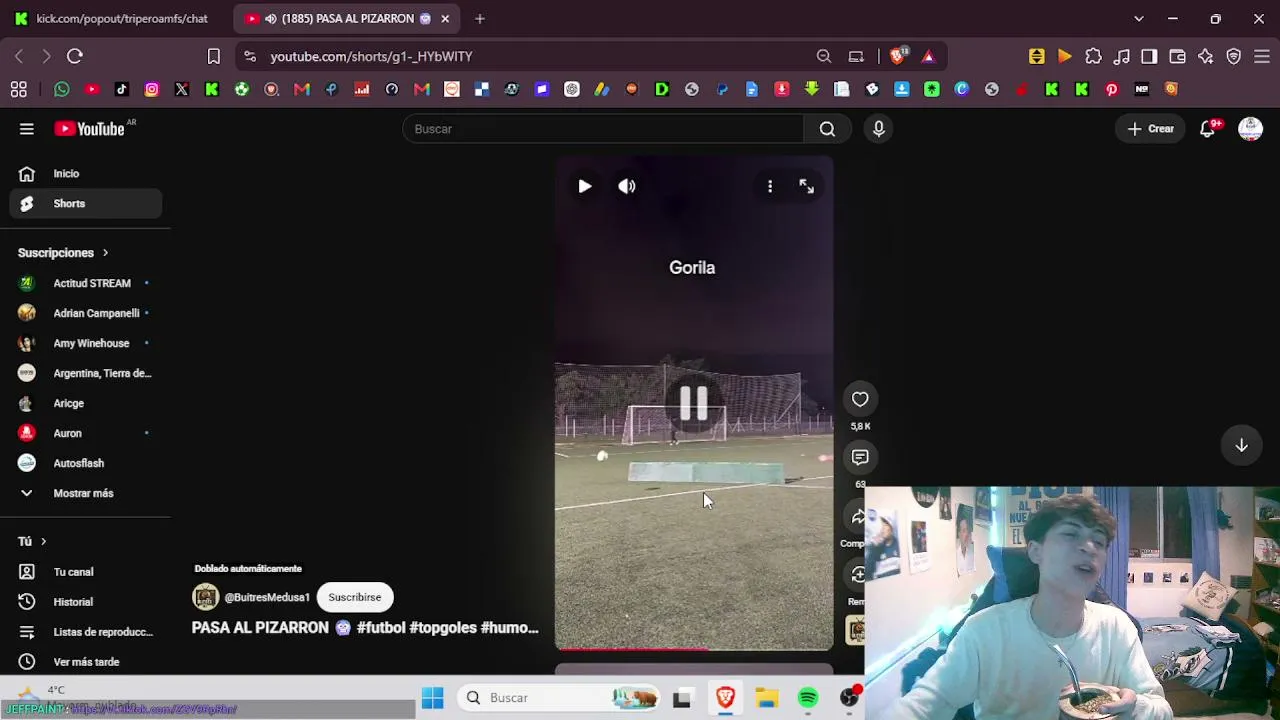Screen dimensions: 1280x720
Task: Open File Explorer from the taskbar
Action: (x=766, y=698)
